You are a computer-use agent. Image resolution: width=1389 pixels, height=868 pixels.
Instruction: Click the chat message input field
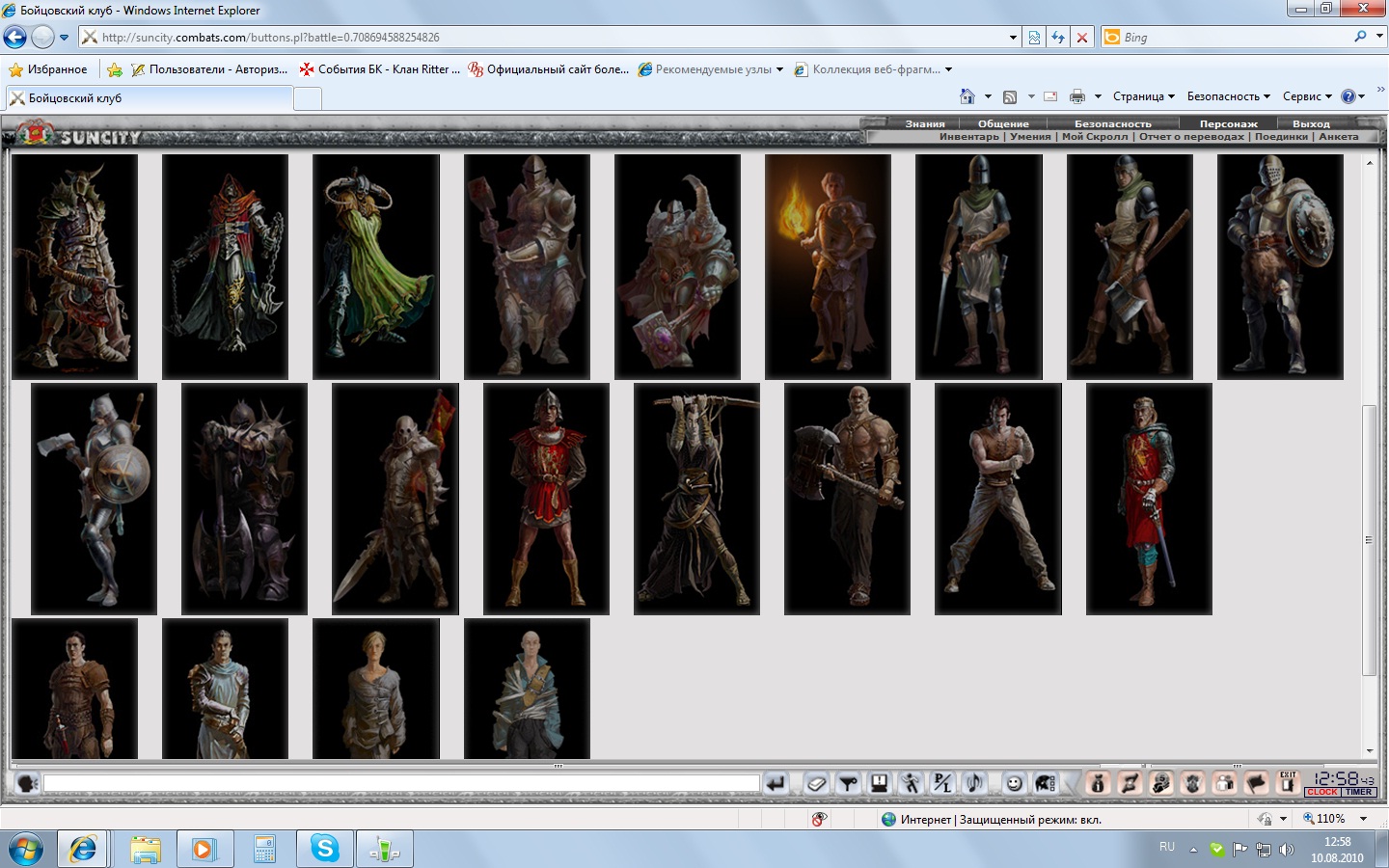pyautogui.click(x=401, y=783)
